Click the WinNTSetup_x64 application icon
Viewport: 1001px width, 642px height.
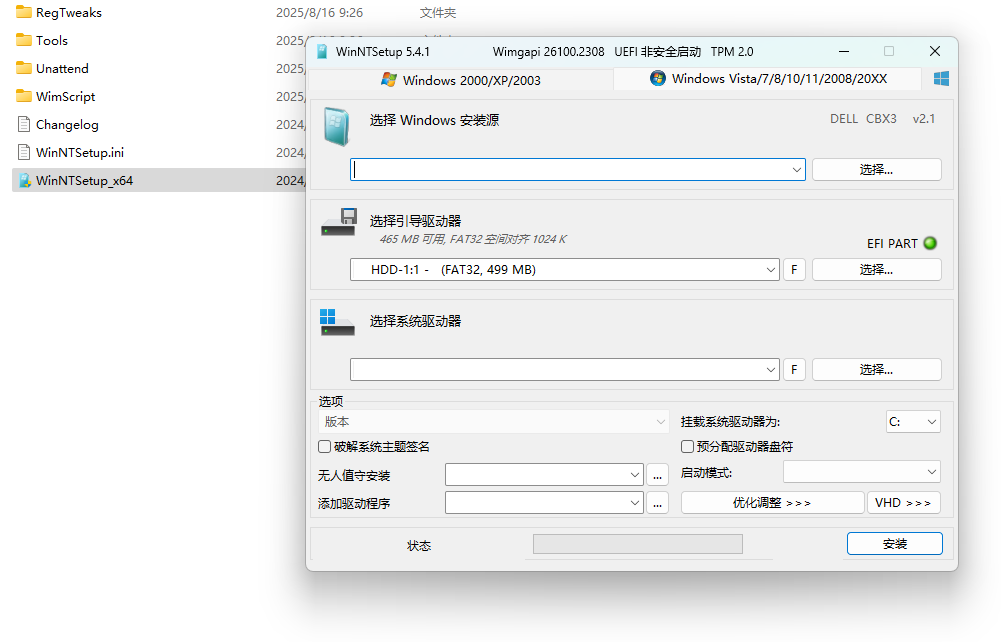coord(24,181)
